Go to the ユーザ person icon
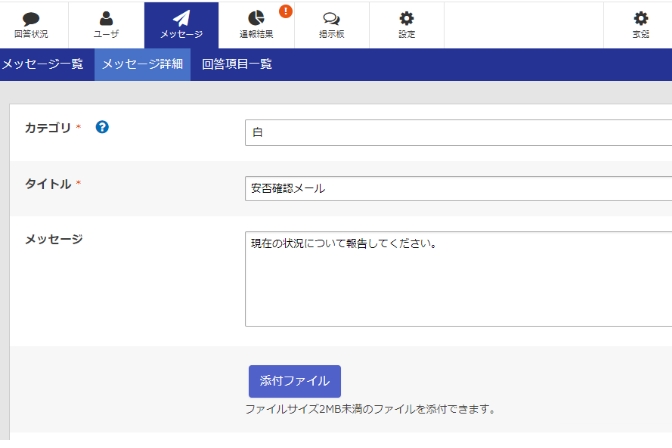This screenshot has width=672, height=448. coord(106,18)
